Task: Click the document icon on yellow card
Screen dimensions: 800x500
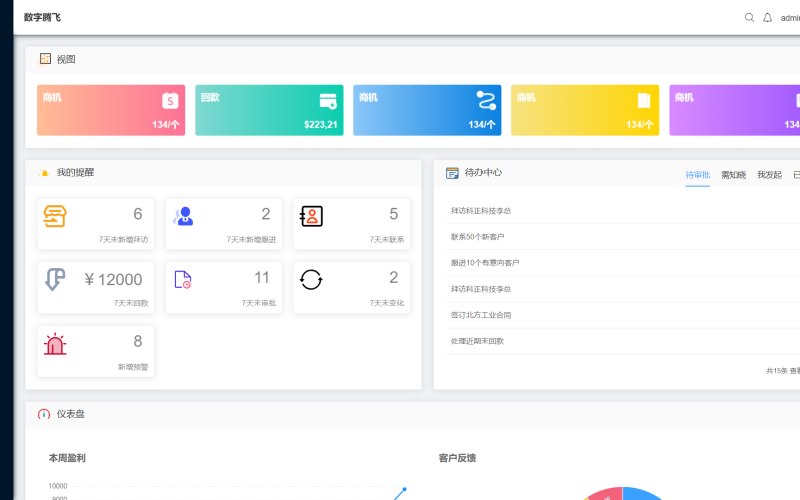Action: tap(644, 101)
